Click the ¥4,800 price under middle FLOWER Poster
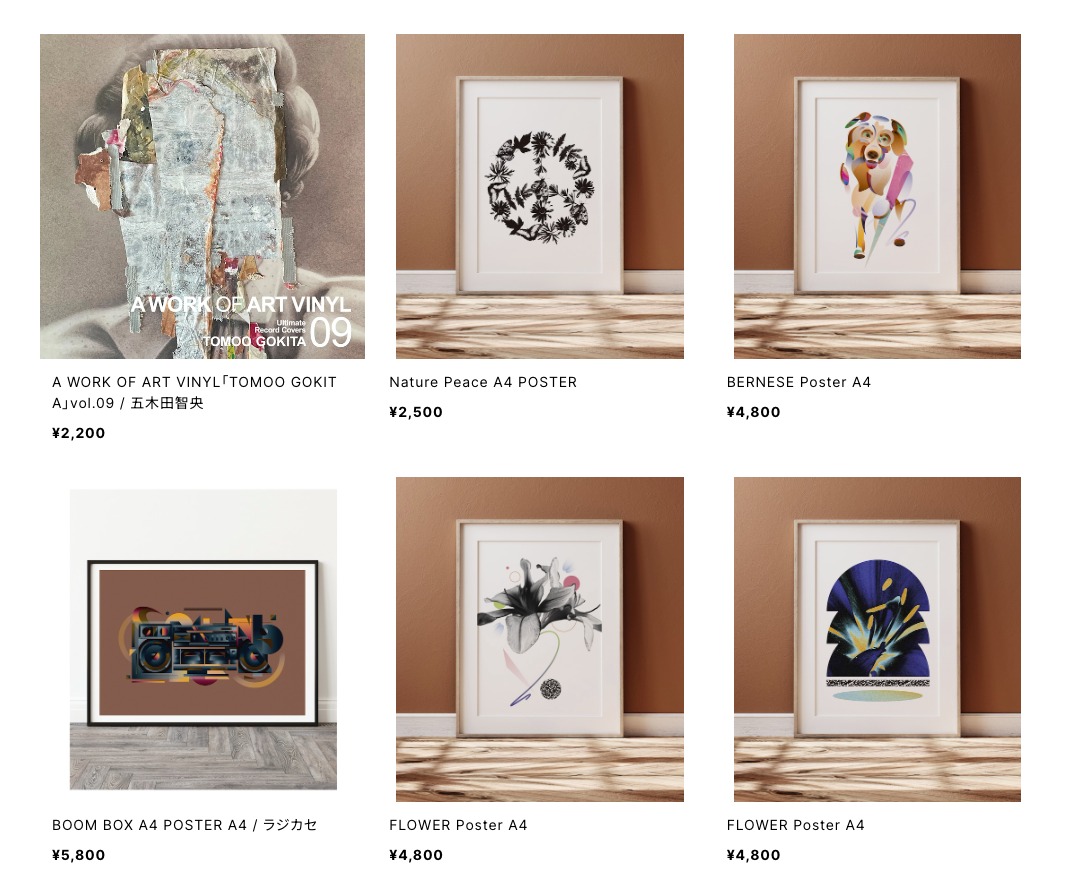 click(x=416, y=855)
